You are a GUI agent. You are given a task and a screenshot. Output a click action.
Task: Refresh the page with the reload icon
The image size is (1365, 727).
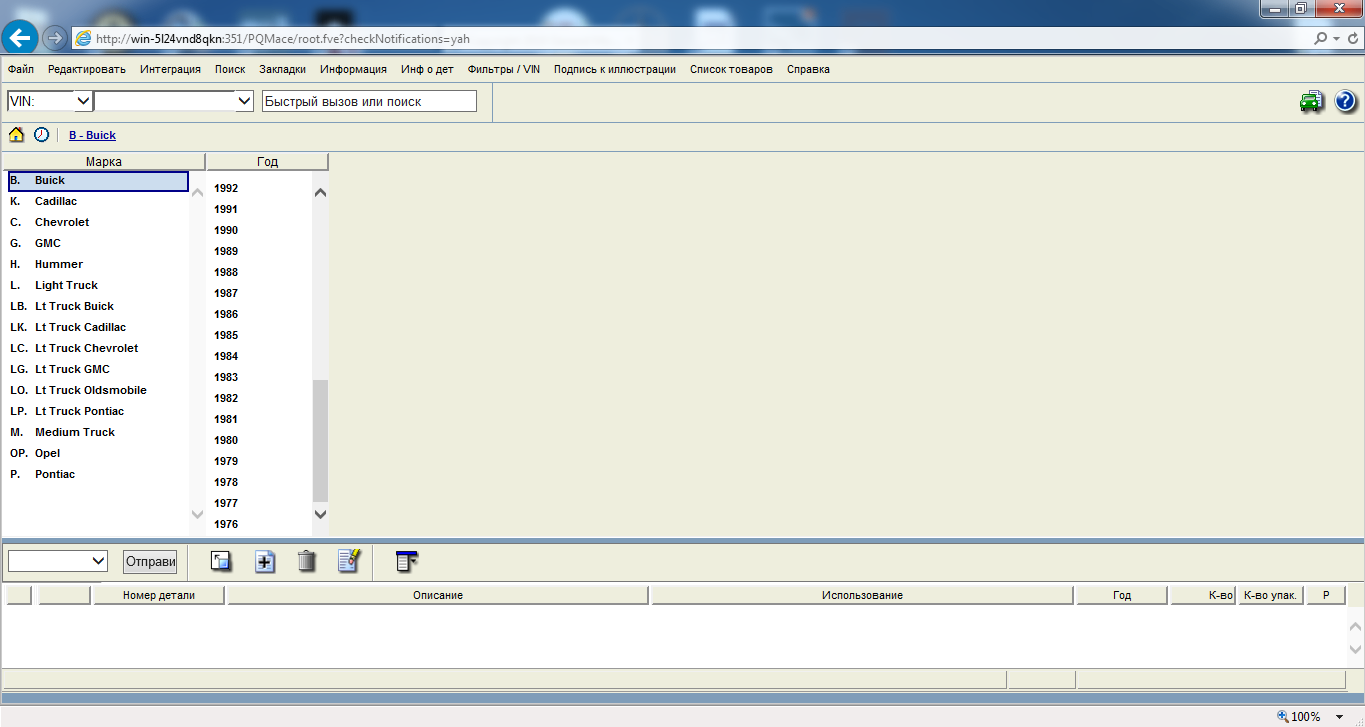click(1351, 39)
